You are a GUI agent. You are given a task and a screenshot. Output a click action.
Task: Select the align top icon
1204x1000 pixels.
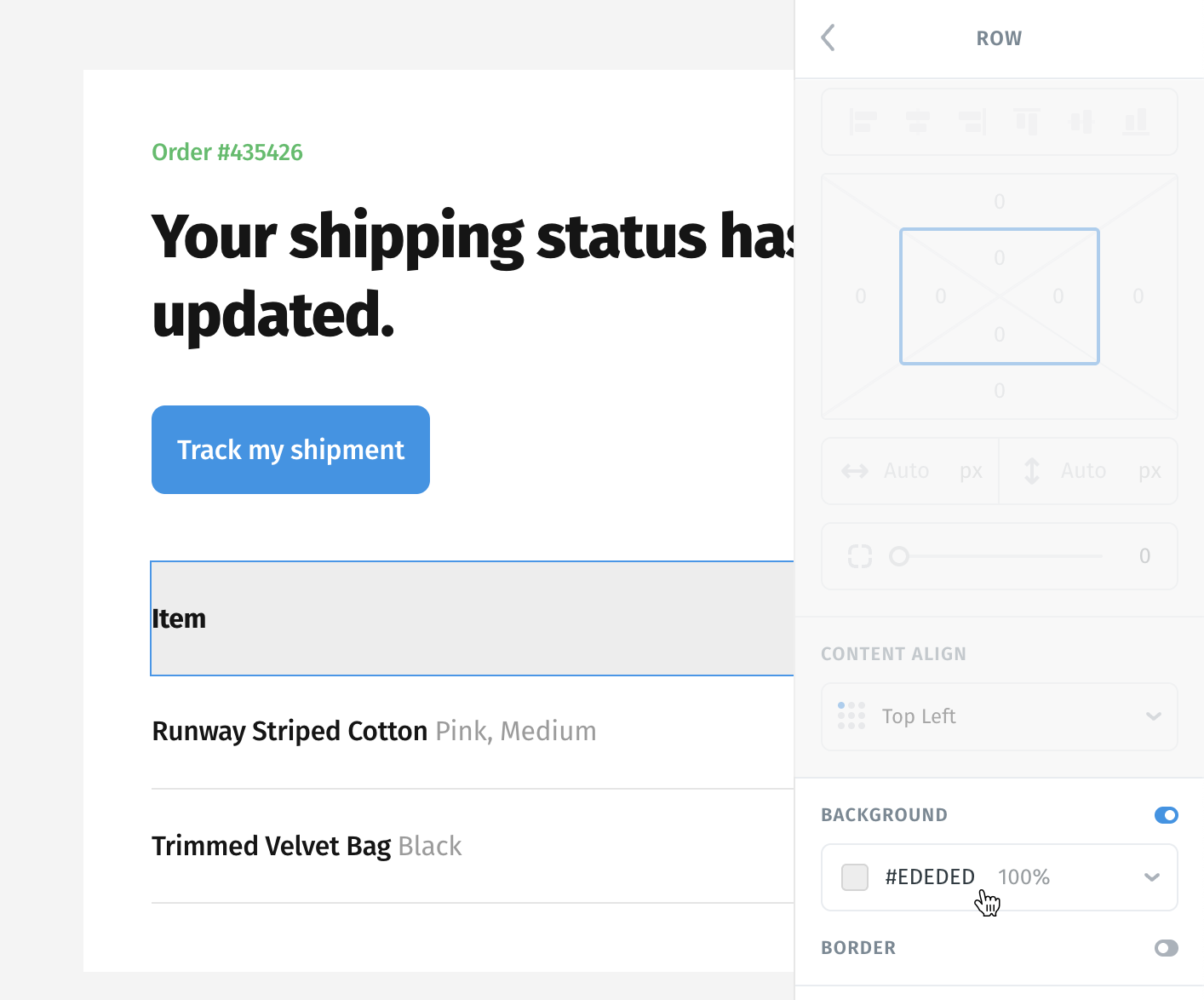point(1028,122)
